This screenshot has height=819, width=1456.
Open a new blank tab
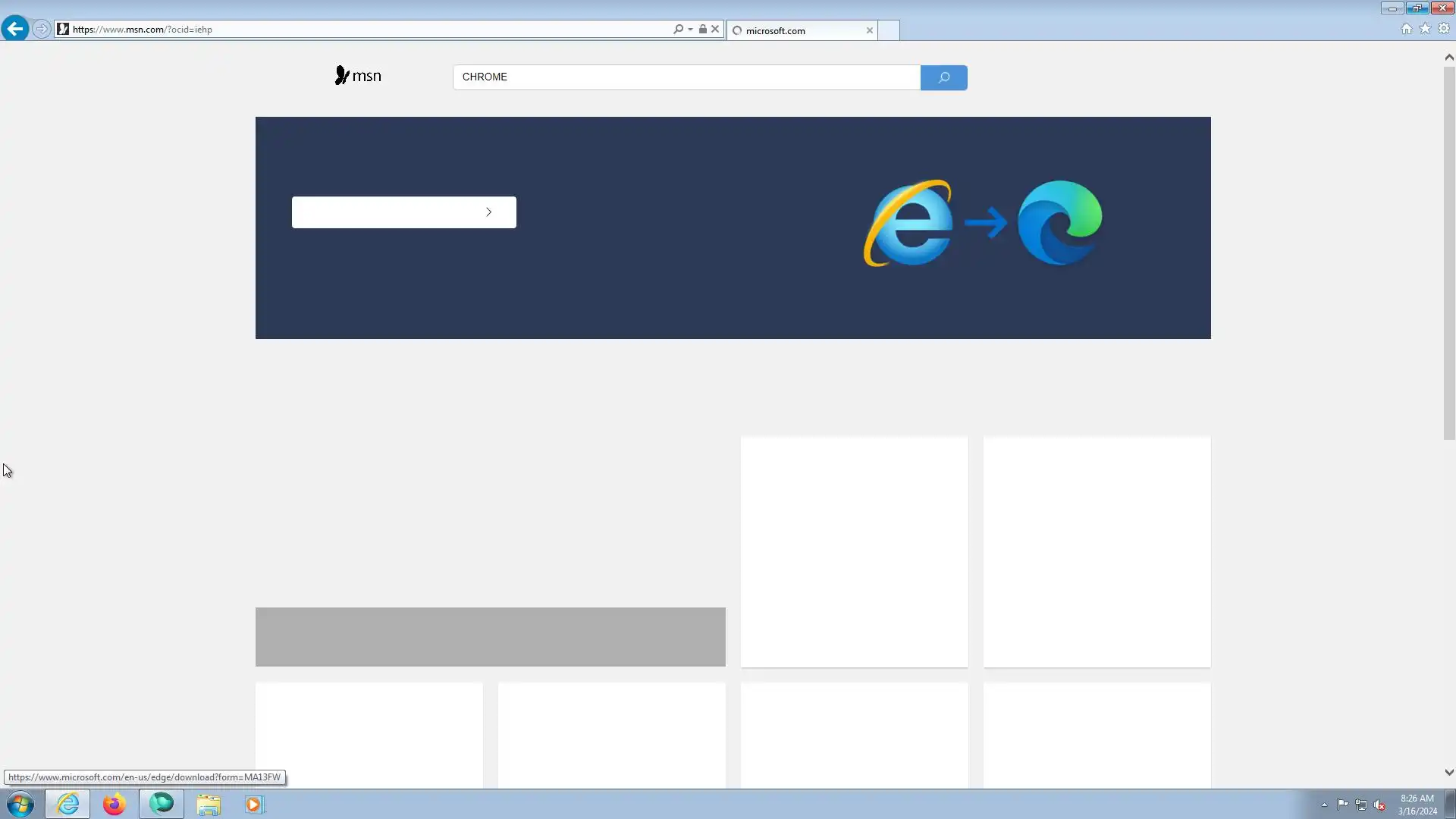pos(889,30)
